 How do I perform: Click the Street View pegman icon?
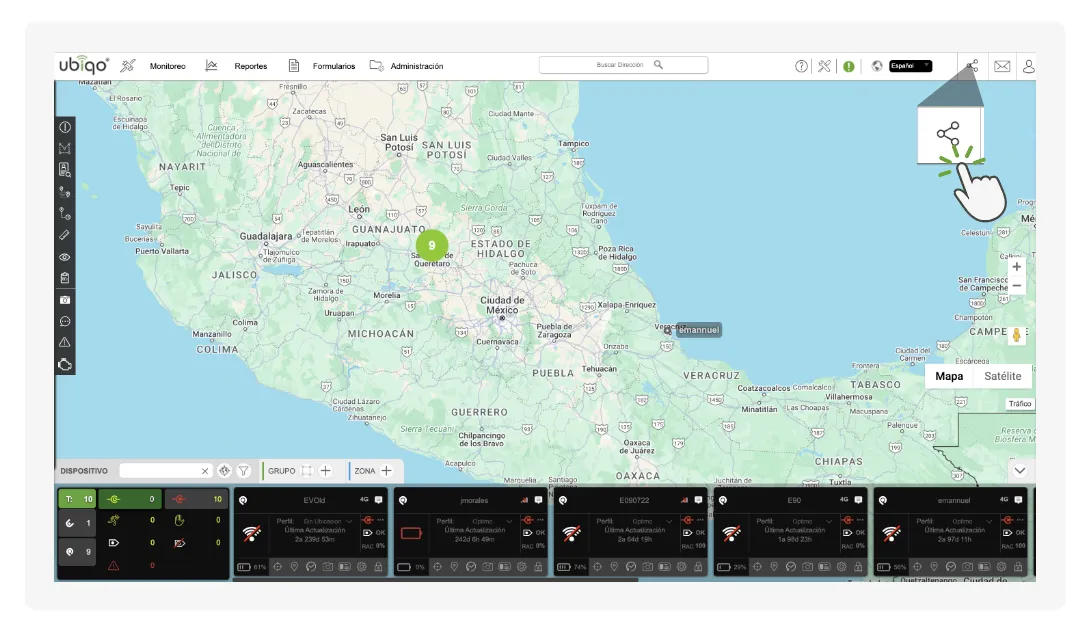tap(1016, 334)
